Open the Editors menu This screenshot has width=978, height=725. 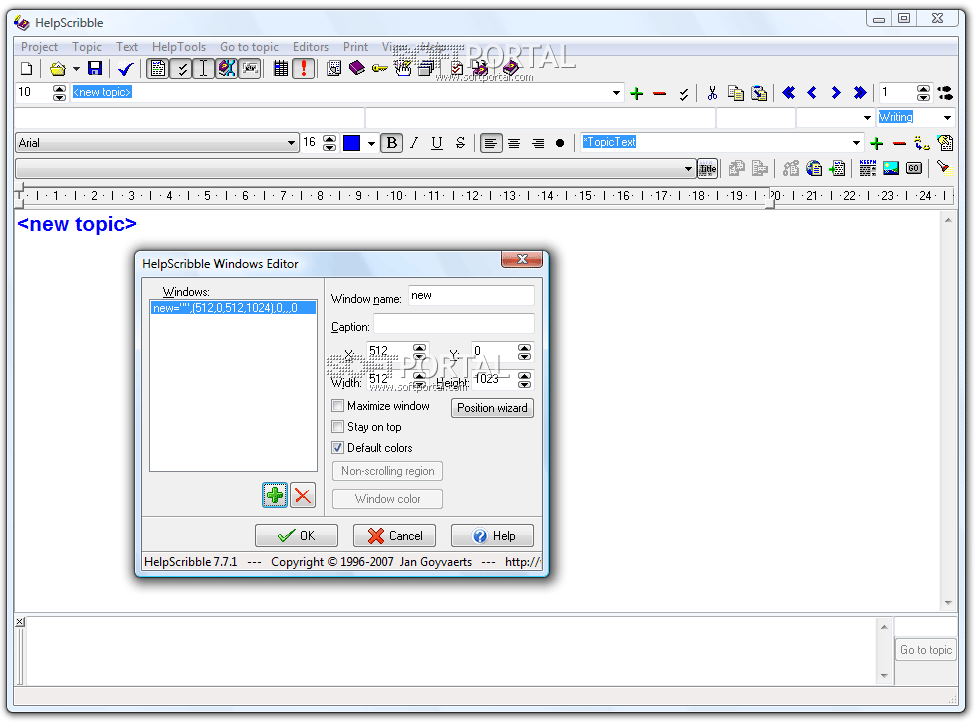click(311, 47)
